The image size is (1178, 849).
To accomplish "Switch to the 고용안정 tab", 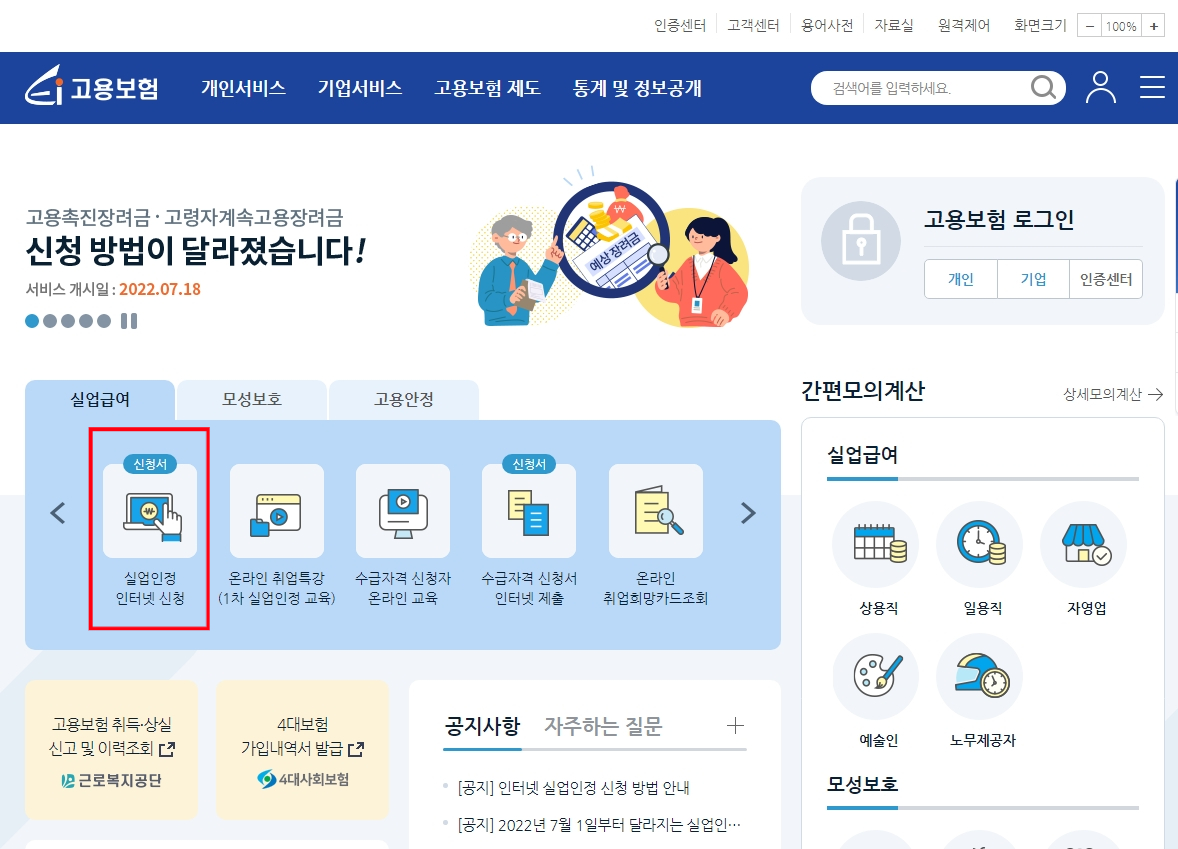I will [x=404, y=400].
